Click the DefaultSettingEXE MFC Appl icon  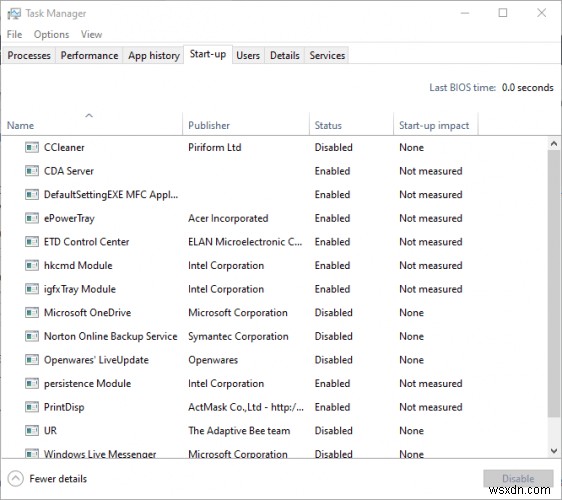[x=32, y=195]
